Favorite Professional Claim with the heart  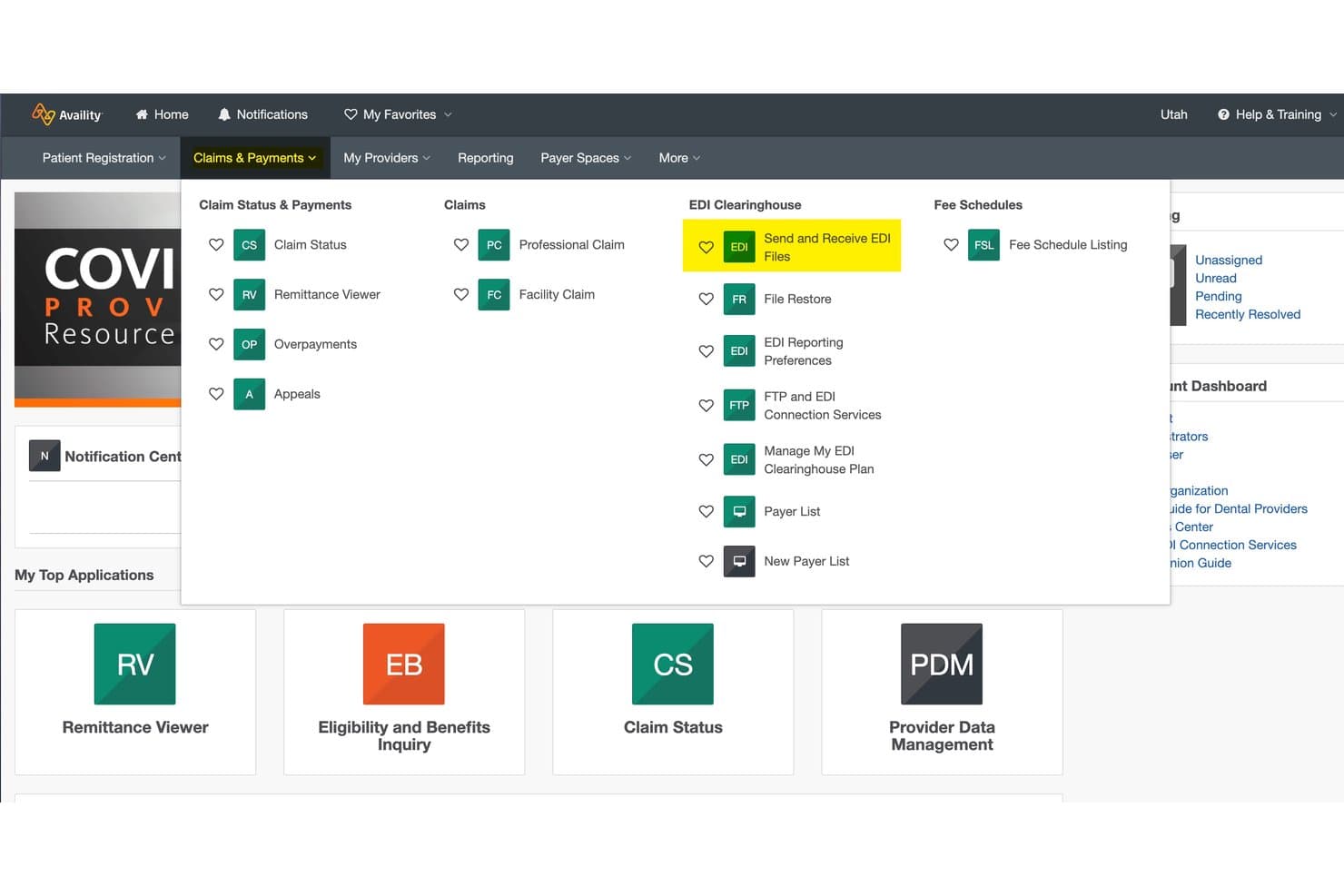[461, 245]
